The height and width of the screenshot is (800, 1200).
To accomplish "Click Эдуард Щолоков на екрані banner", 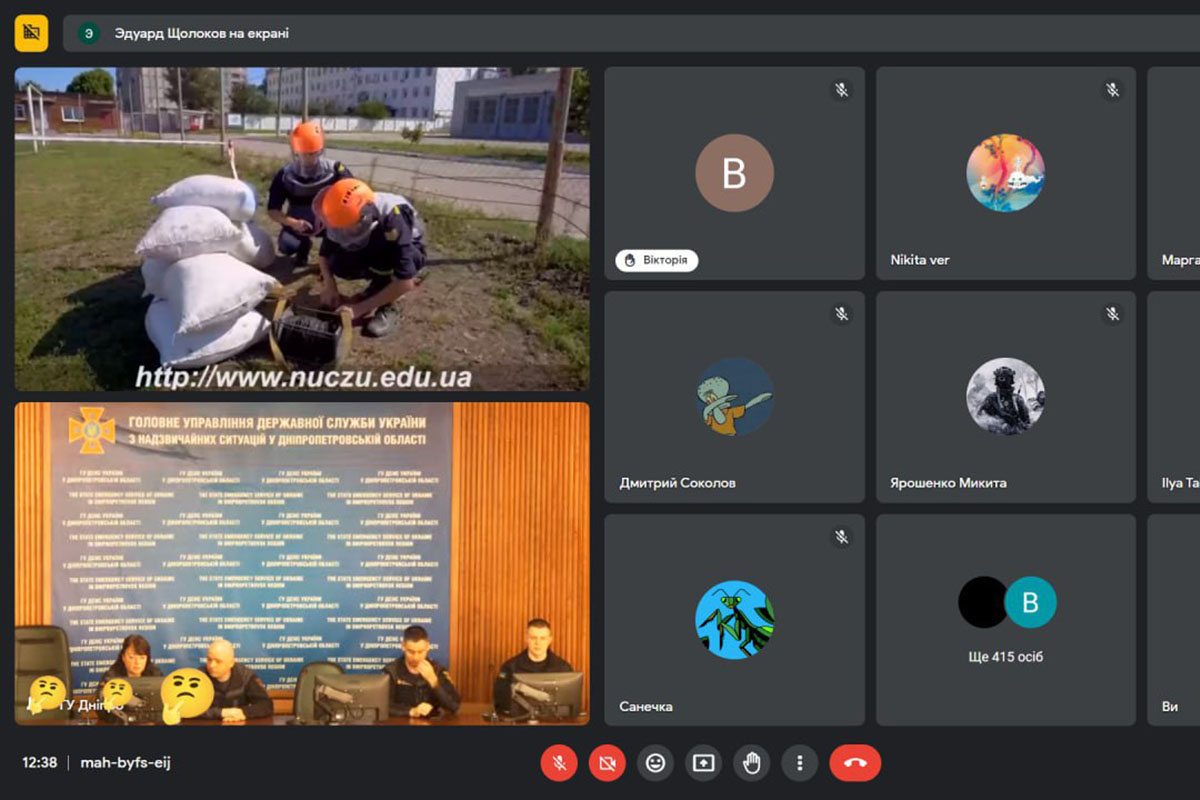I will pyautogui.click(x=631, y=33).
